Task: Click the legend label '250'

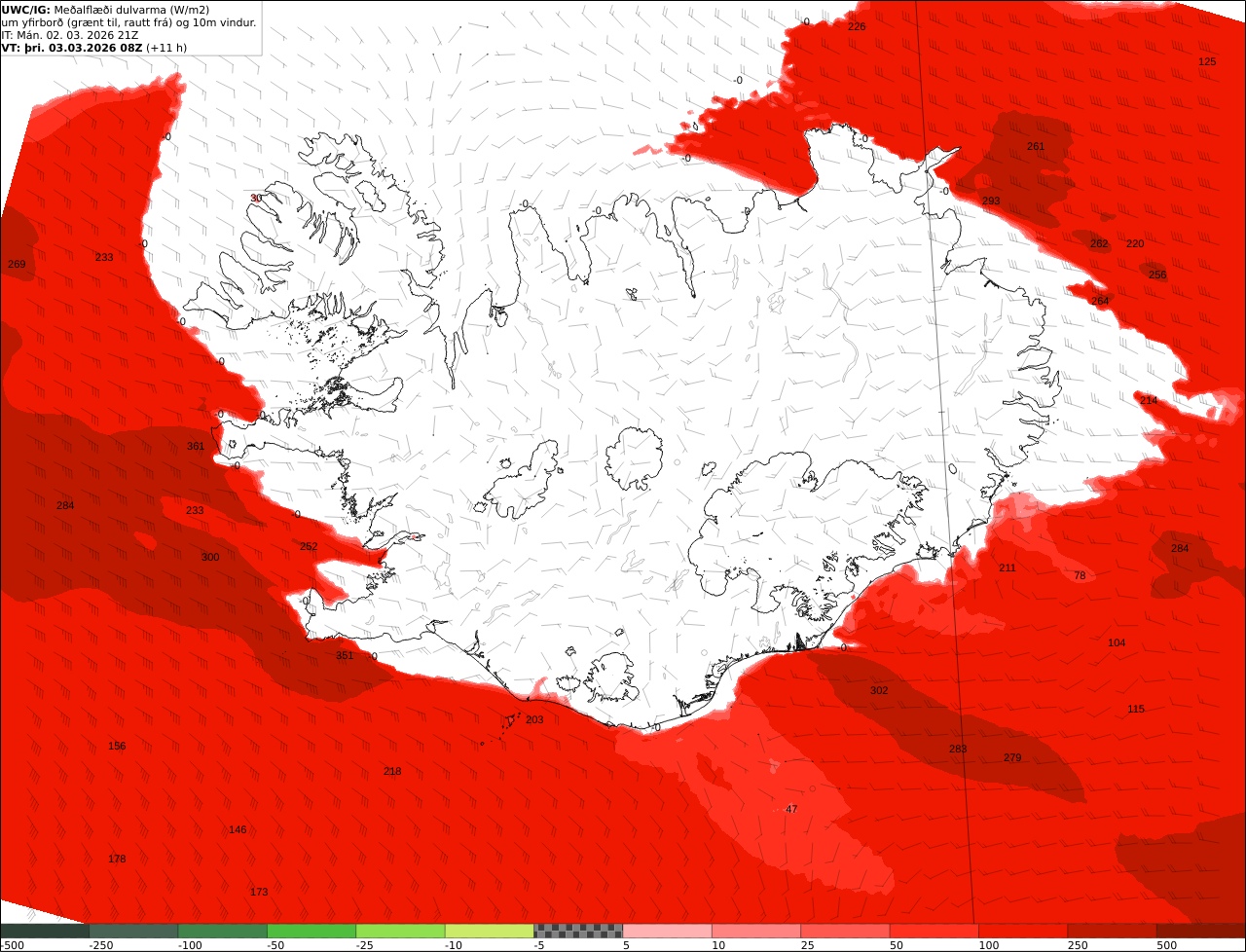Action: tap(1080, 945)
